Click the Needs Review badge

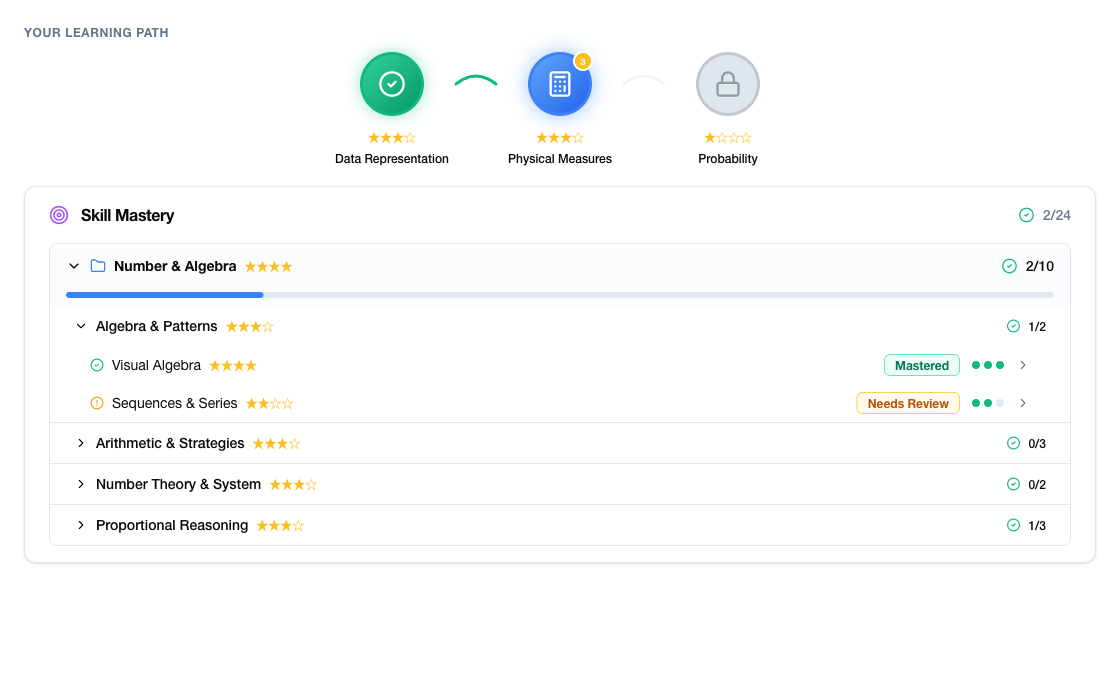pos(907,403)
